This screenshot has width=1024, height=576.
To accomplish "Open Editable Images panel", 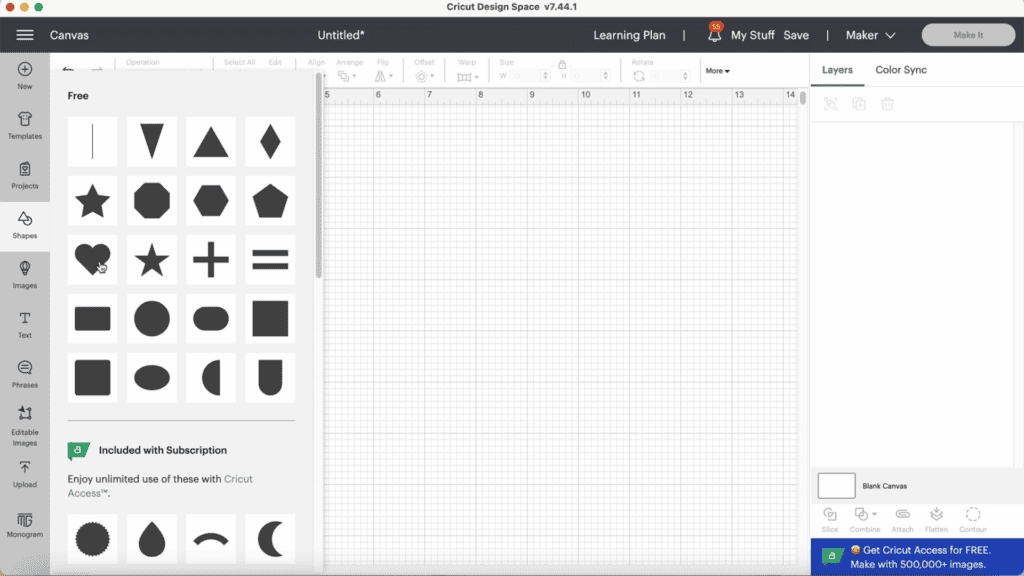I will 25,425.
